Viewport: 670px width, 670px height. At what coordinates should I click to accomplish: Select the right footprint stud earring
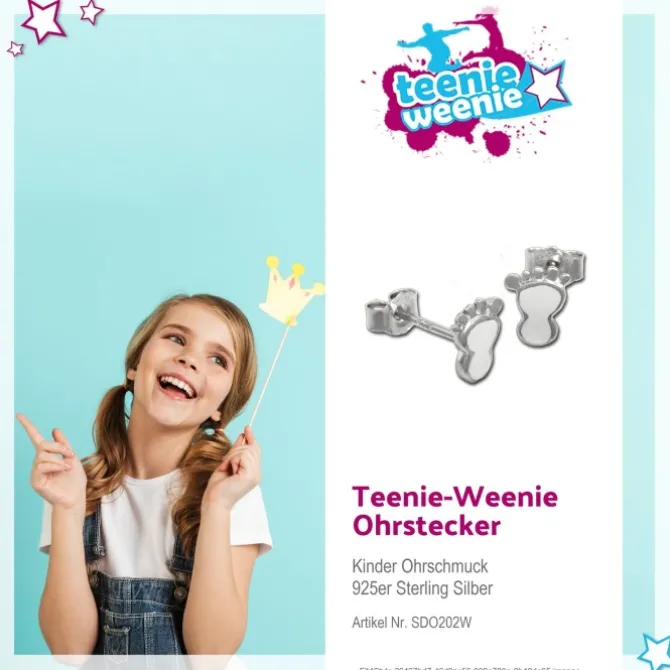pyautogui.click(x=545, y=295)
